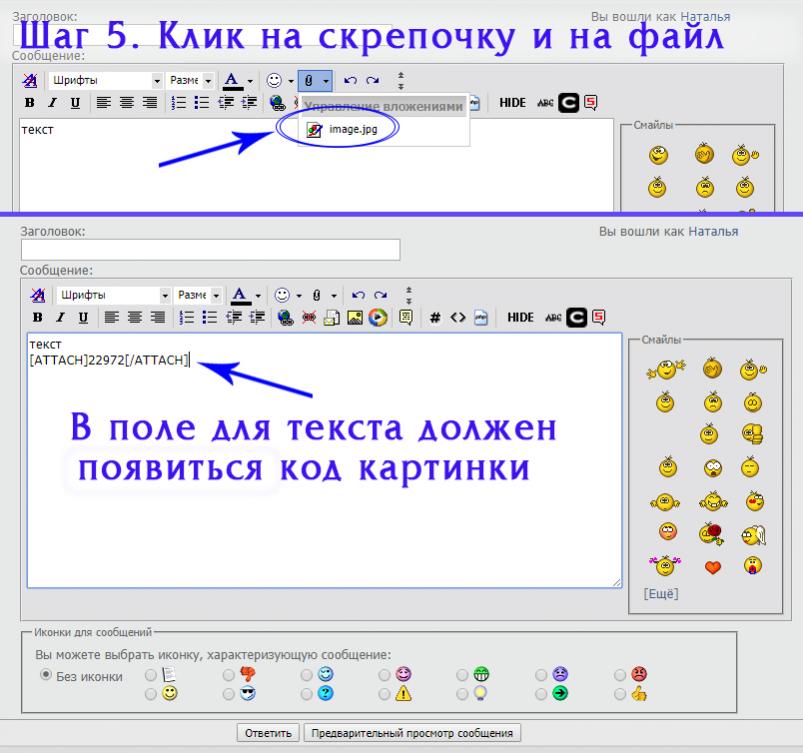Select the warning triangle message icon radio

pyautogui.click(x=385, y=693)
